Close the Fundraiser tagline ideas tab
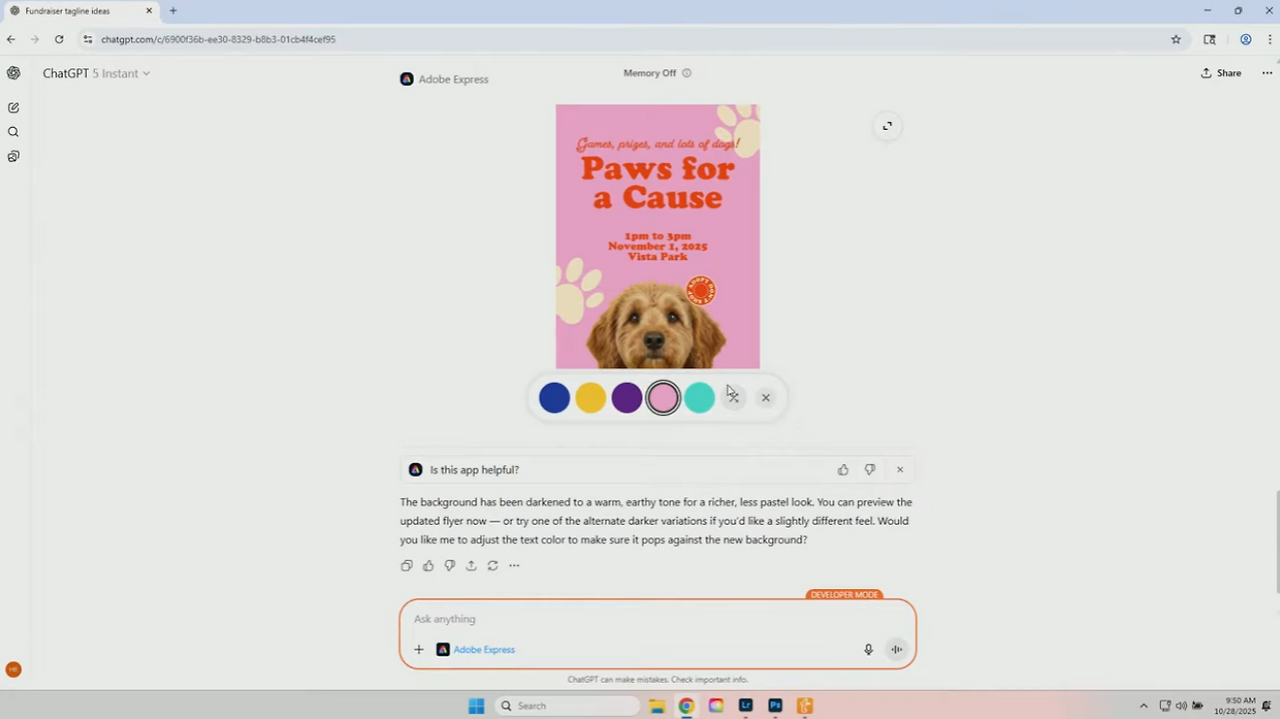This screenshot has width=1280, height=719. pos(149,11)
